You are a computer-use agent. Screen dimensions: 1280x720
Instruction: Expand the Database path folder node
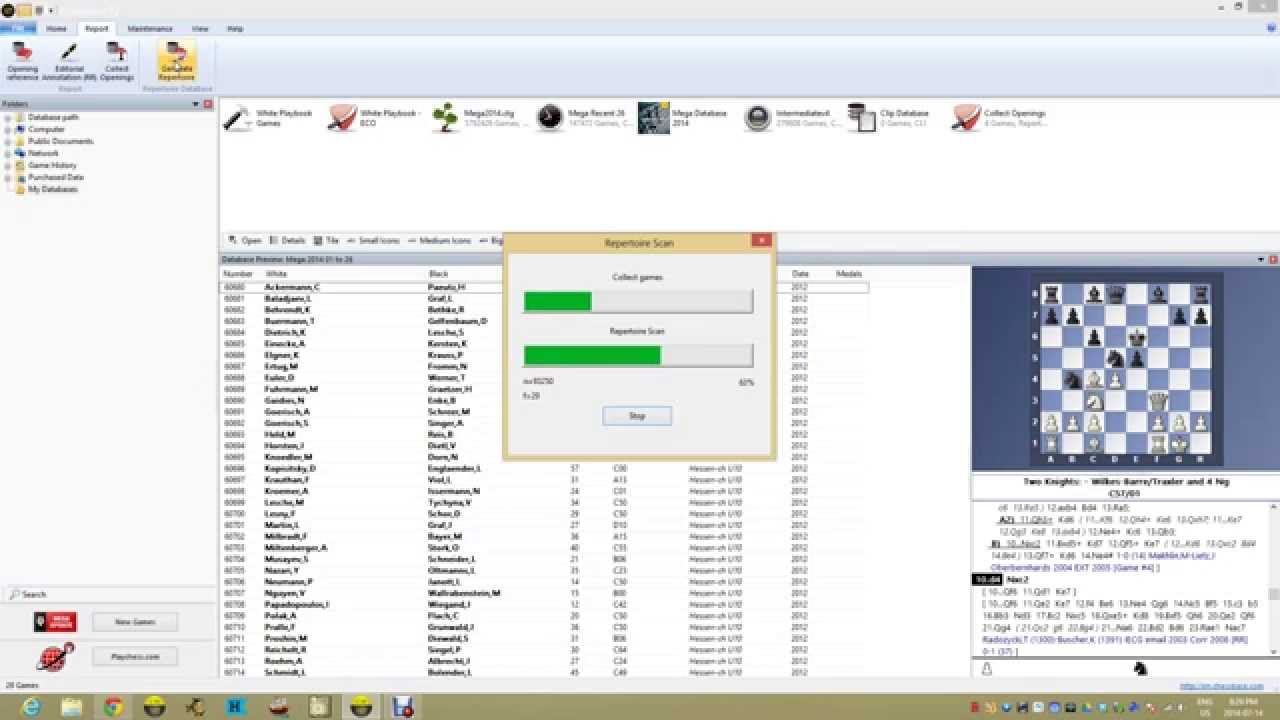[x=8, y=117]
